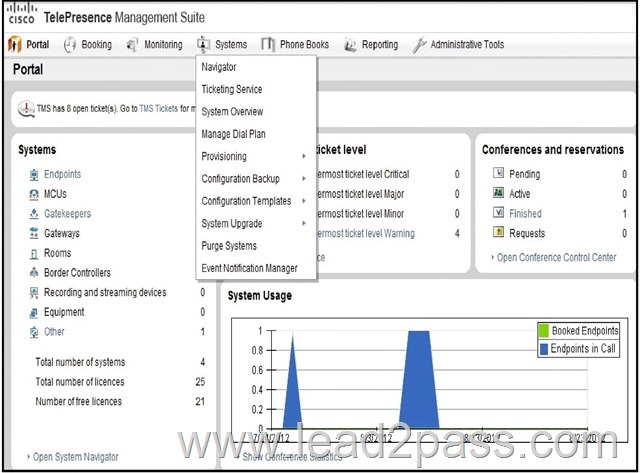Screen dimensions: 640x473
Task: Click the Number of free licences text
Action: coord(78,402)
